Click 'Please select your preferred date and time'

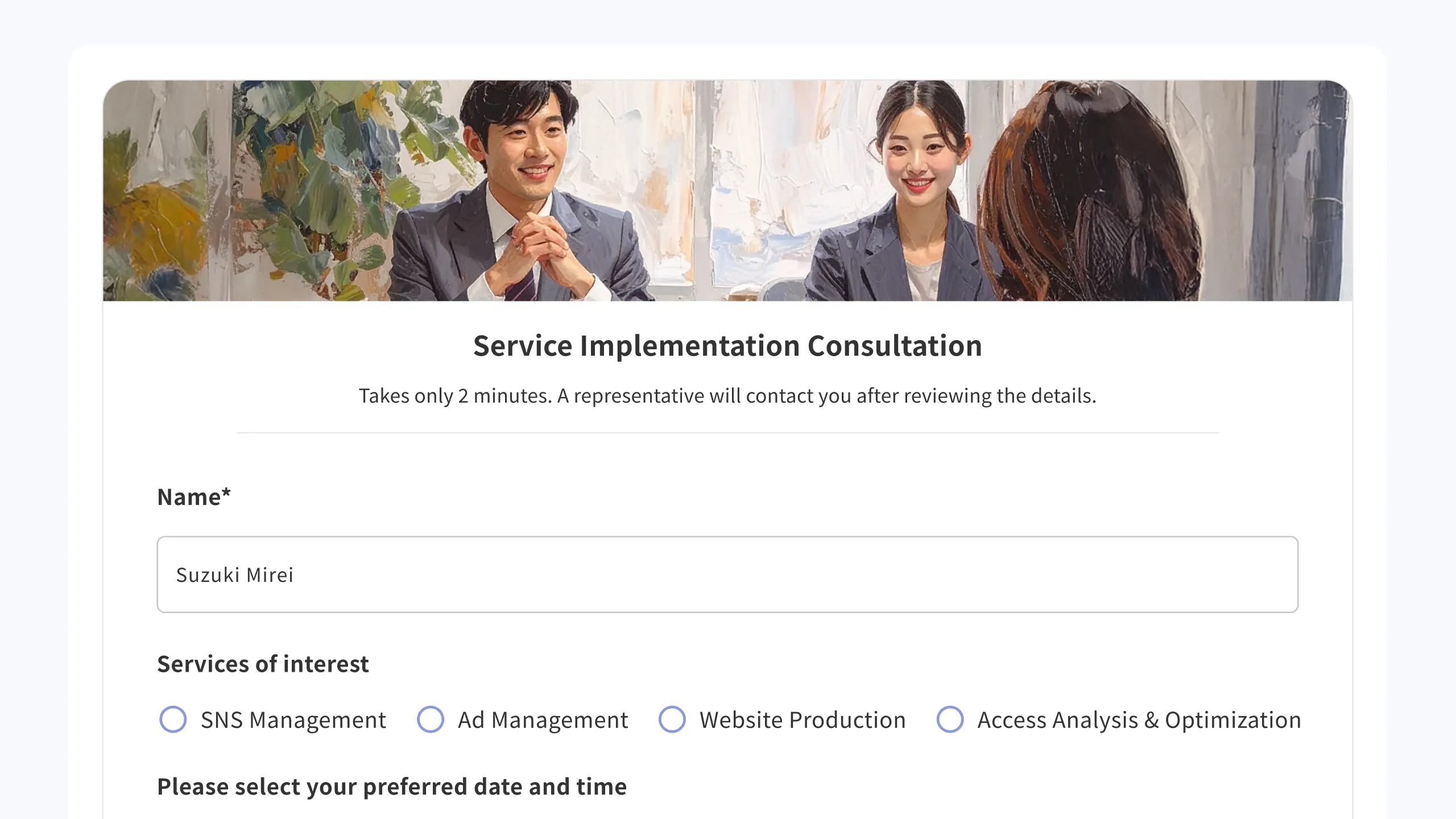tap(392, 787)
